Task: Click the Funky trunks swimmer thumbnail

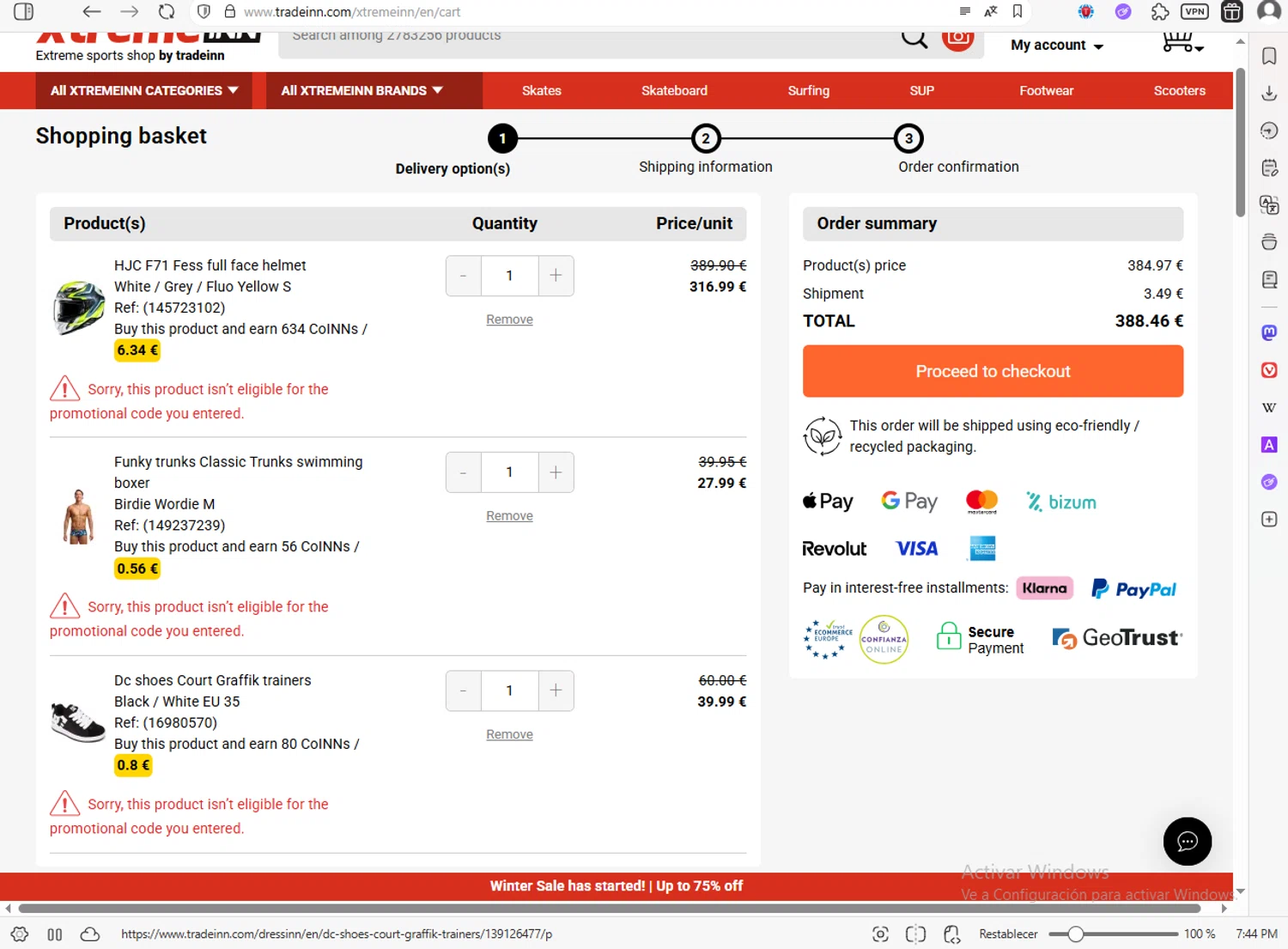Action: (78, 515)
